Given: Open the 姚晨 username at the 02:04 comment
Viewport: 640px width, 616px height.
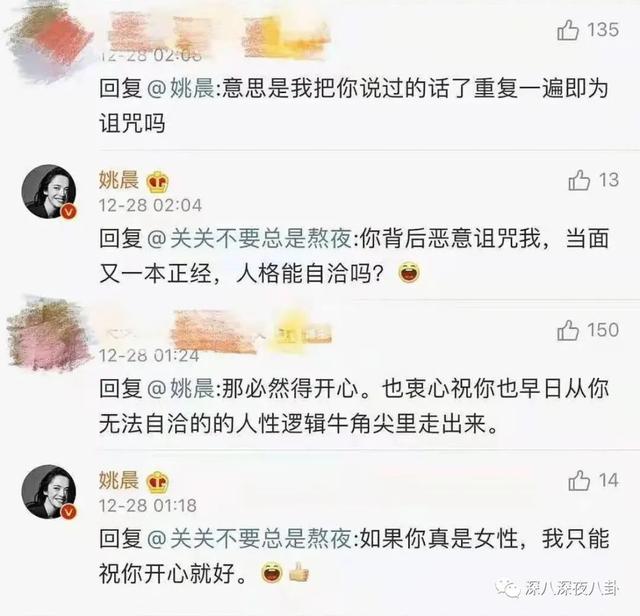Looking at the screenshot, I should click(x=119, y=180).
